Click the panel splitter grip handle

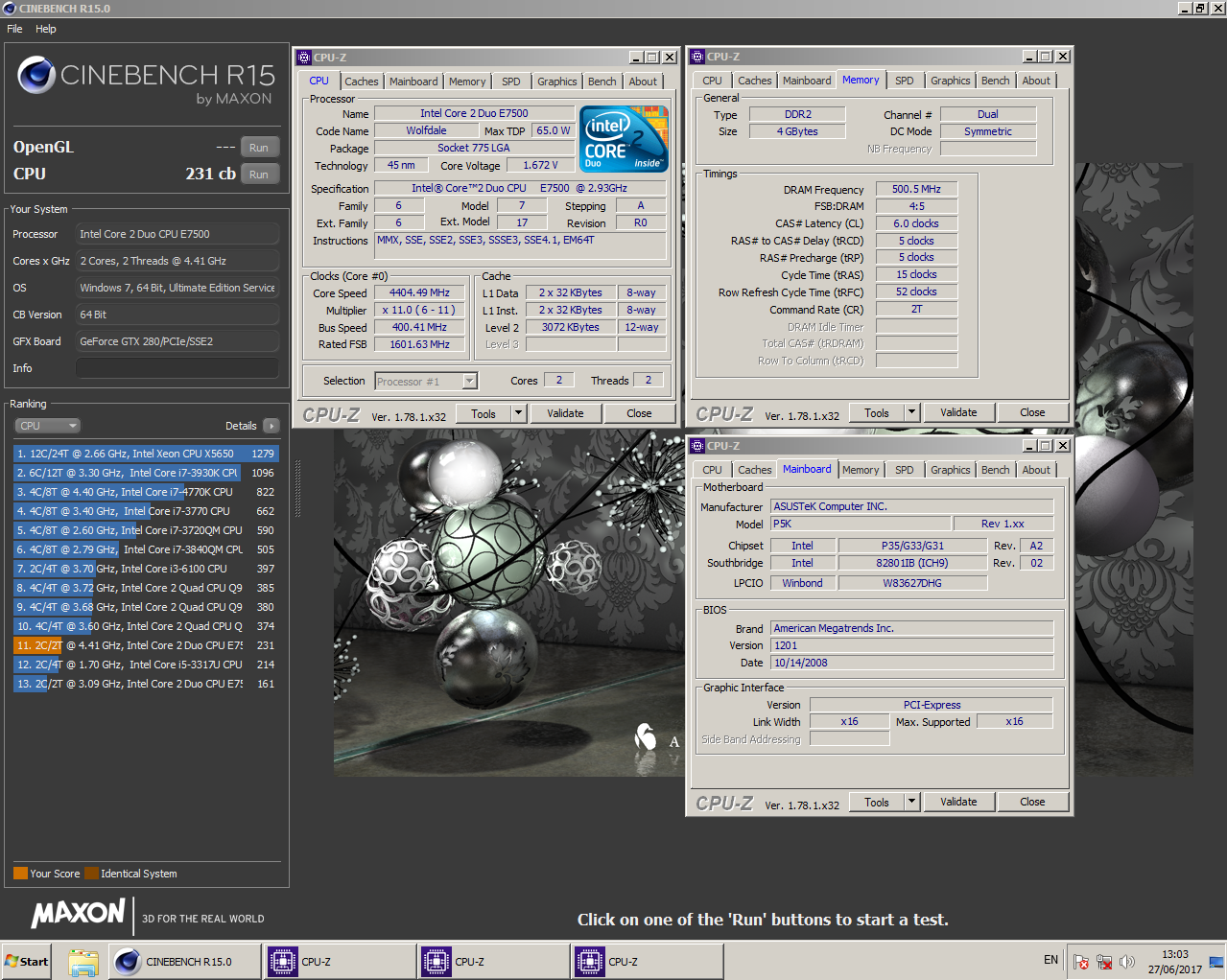click(x=297, y=489)
